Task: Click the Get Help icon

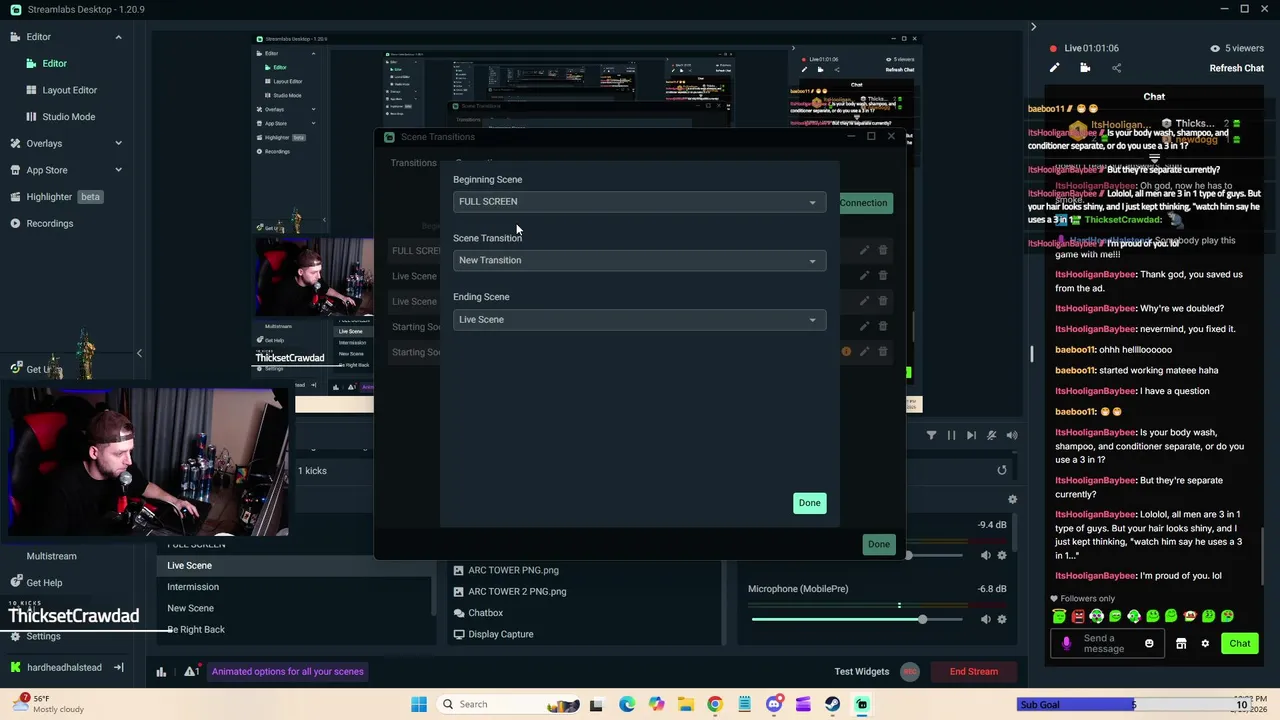Action: click(x=15, y=582)
